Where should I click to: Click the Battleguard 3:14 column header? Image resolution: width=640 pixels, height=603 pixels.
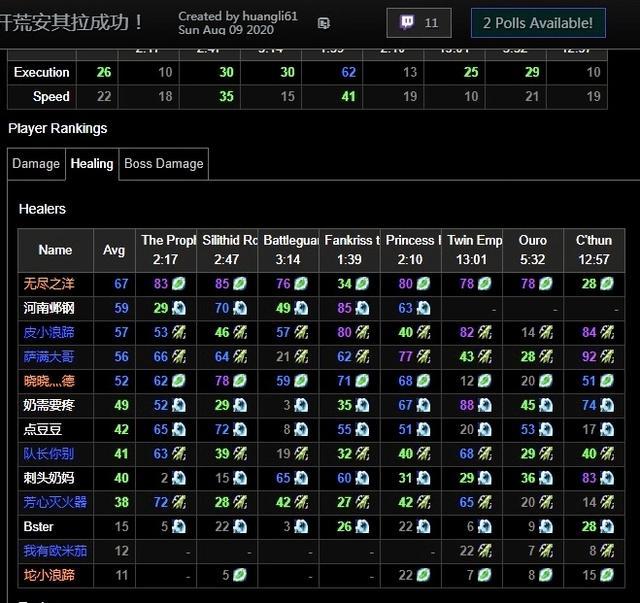pyautogui.click(x=288, y=250)
